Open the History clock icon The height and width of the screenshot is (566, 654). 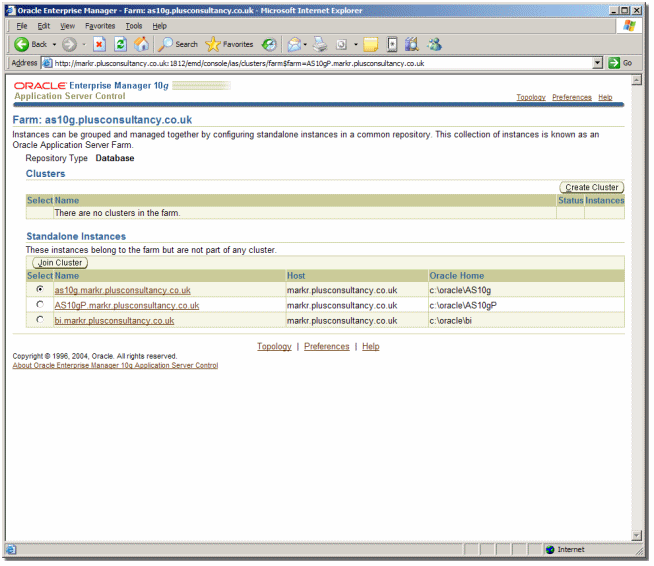point(269,44)
